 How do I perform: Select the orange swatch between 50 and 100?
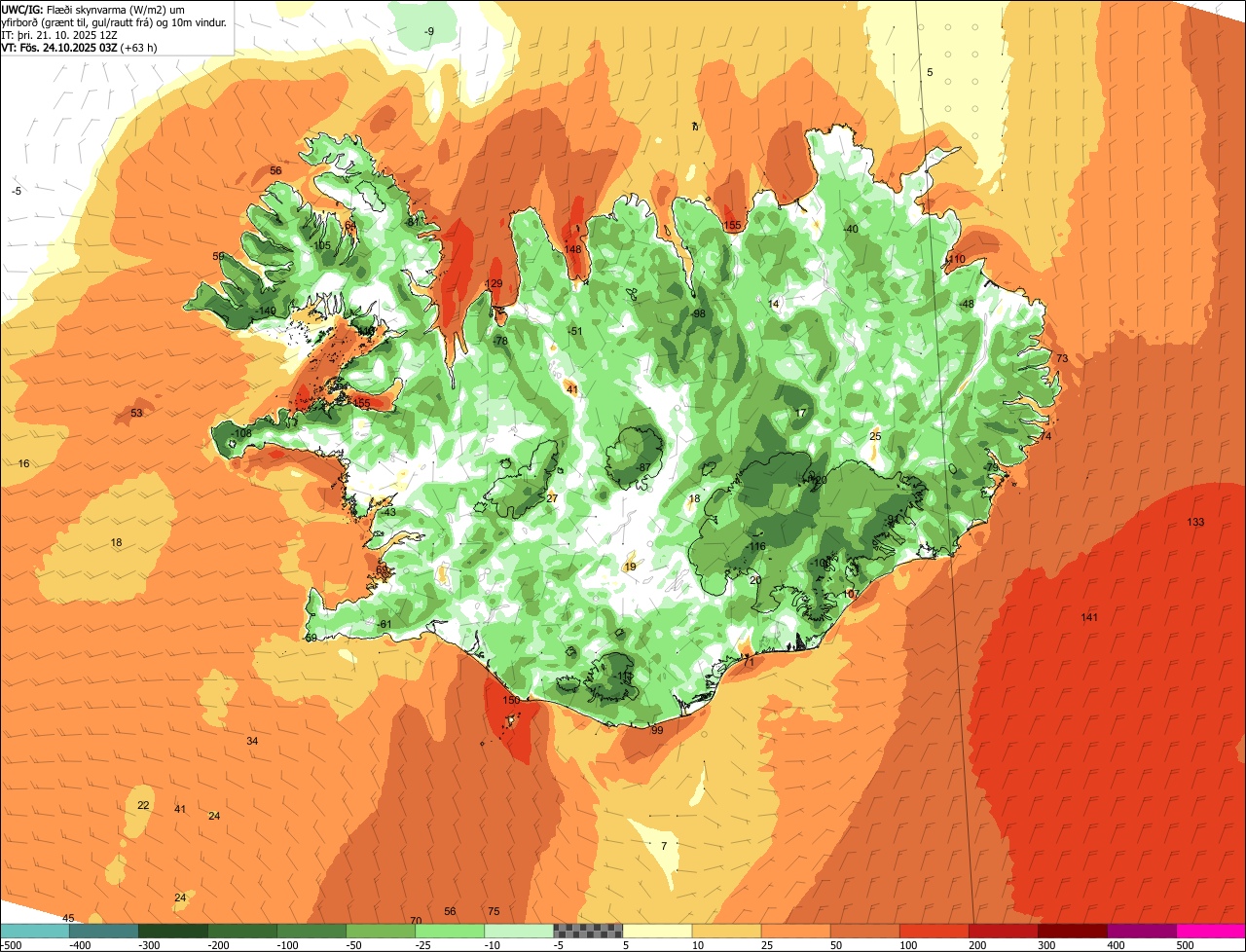863,932
